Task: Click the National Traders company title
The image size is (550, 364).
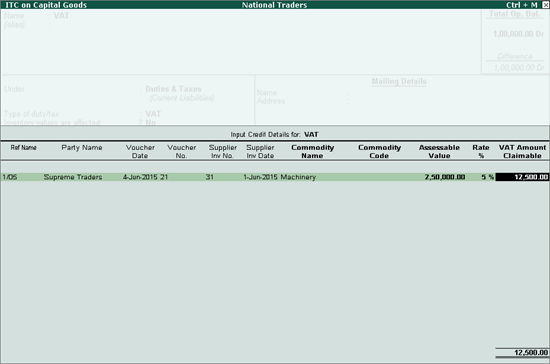Action: pos(274,5)
